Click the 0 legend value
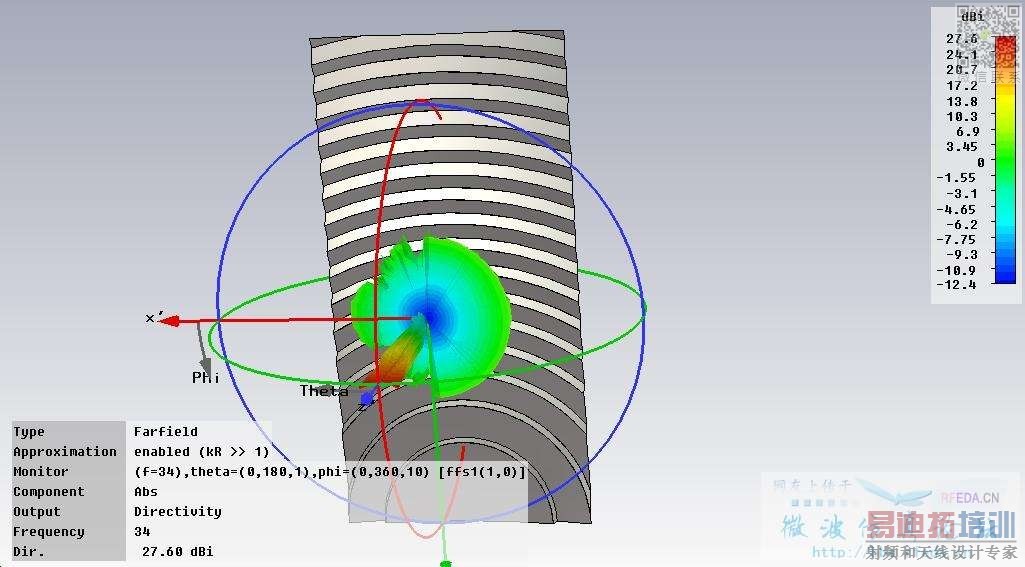This screenshot has width=1025, height=567. coord(980,162)
